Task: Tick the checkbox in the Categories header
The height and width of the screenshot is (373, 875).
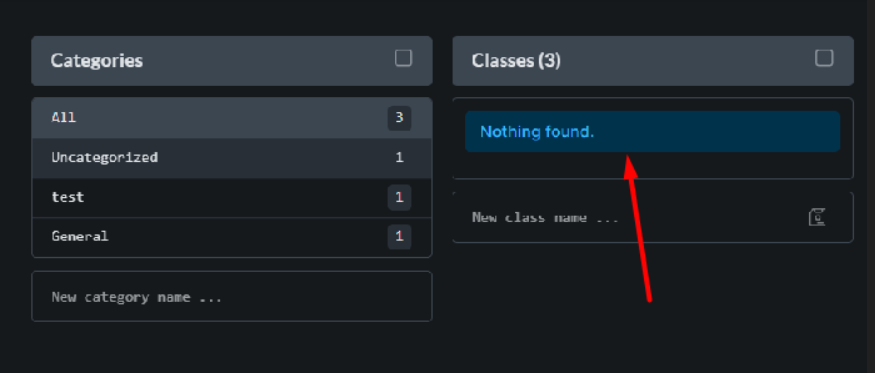Action: point(403,58)
